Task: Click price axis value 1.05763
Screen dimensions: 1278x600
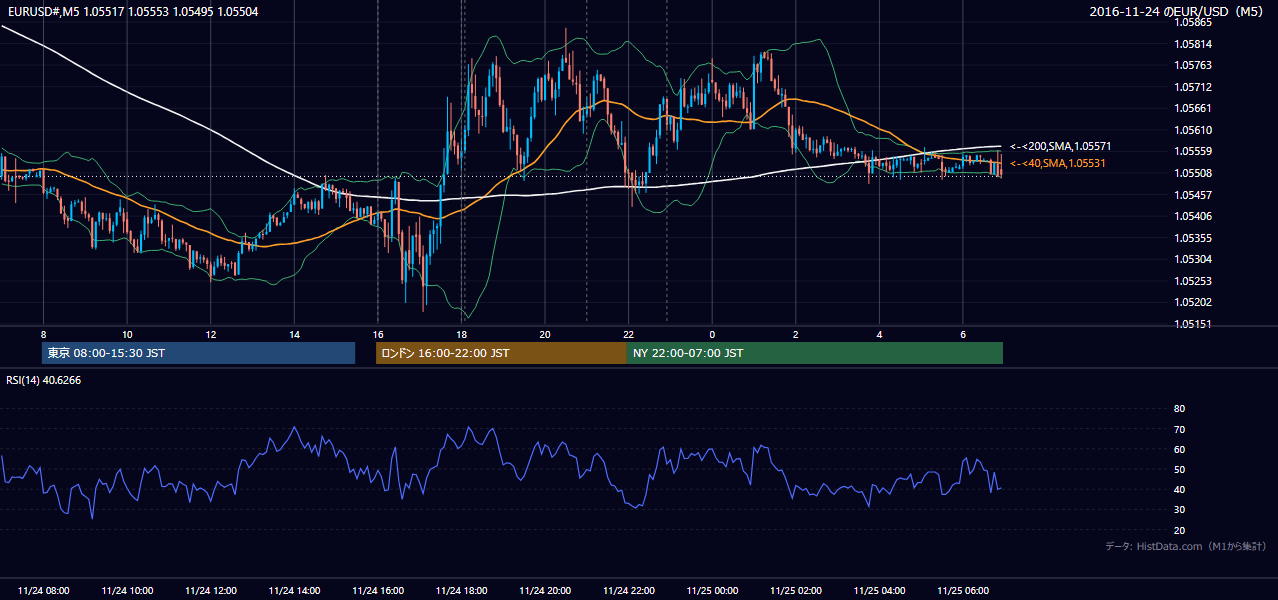Action: [x=1194, y=65]
